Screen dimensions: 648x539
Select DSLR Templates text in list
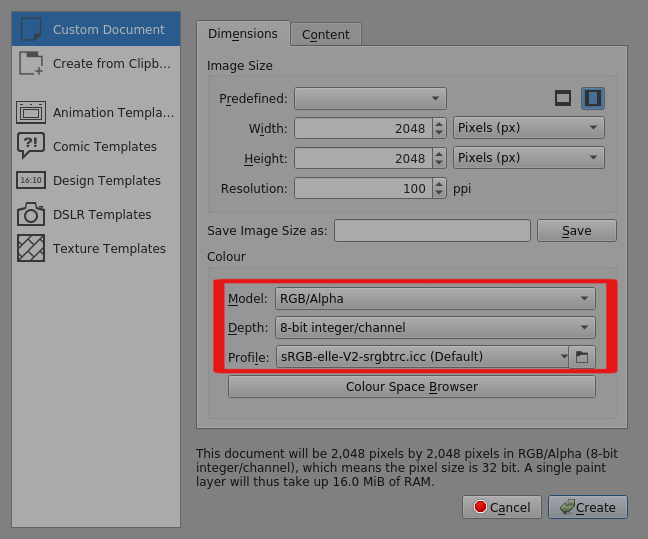tap(102, 215)
